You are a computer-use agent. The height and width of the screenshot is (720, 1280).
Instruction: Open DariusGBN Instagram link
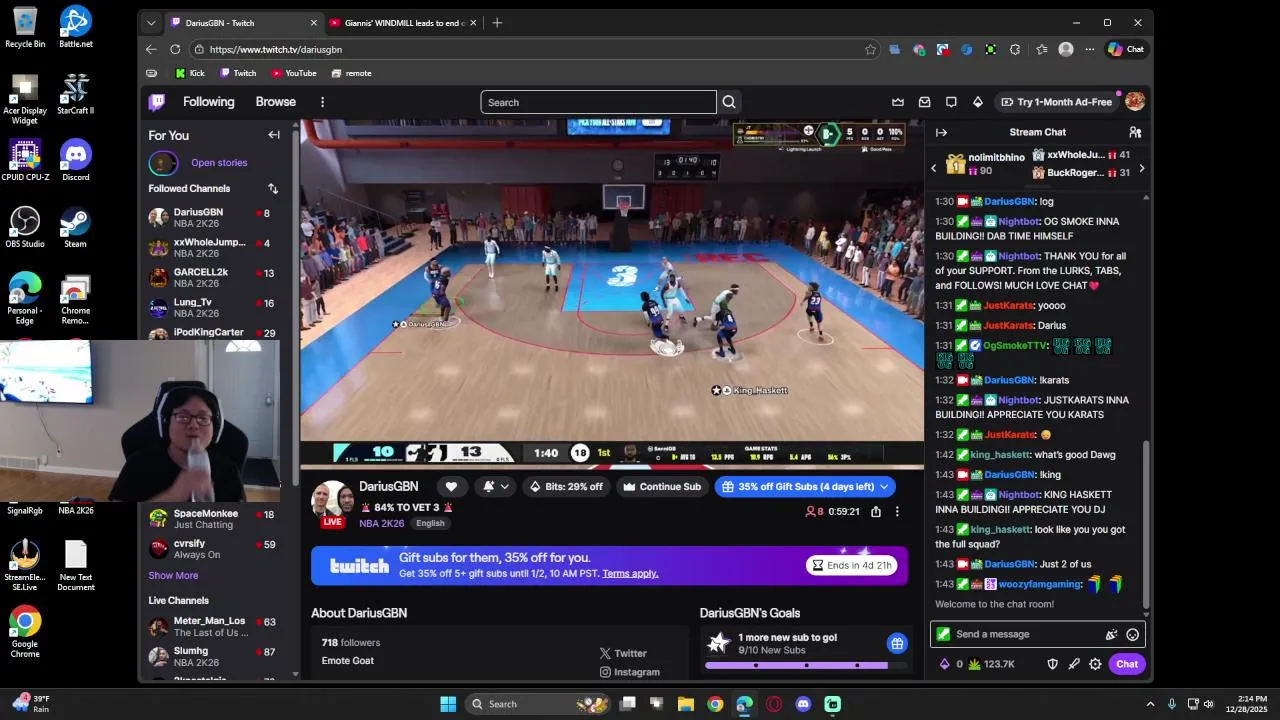pos(630,672)
